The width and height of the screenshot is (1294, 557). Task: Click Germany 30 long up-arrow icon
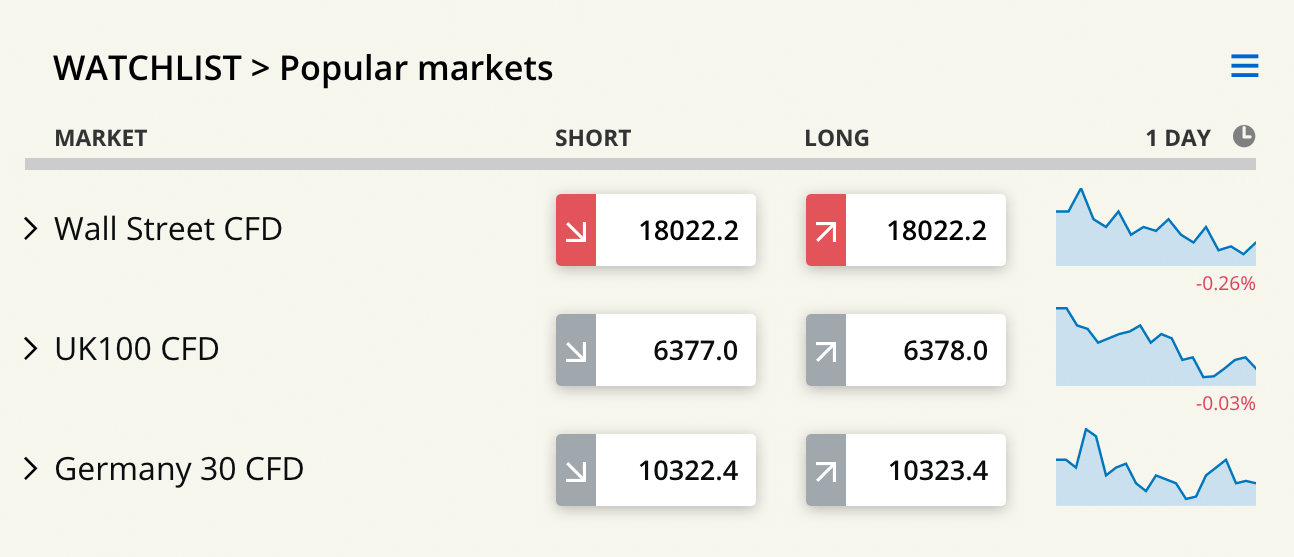(826, 470)
